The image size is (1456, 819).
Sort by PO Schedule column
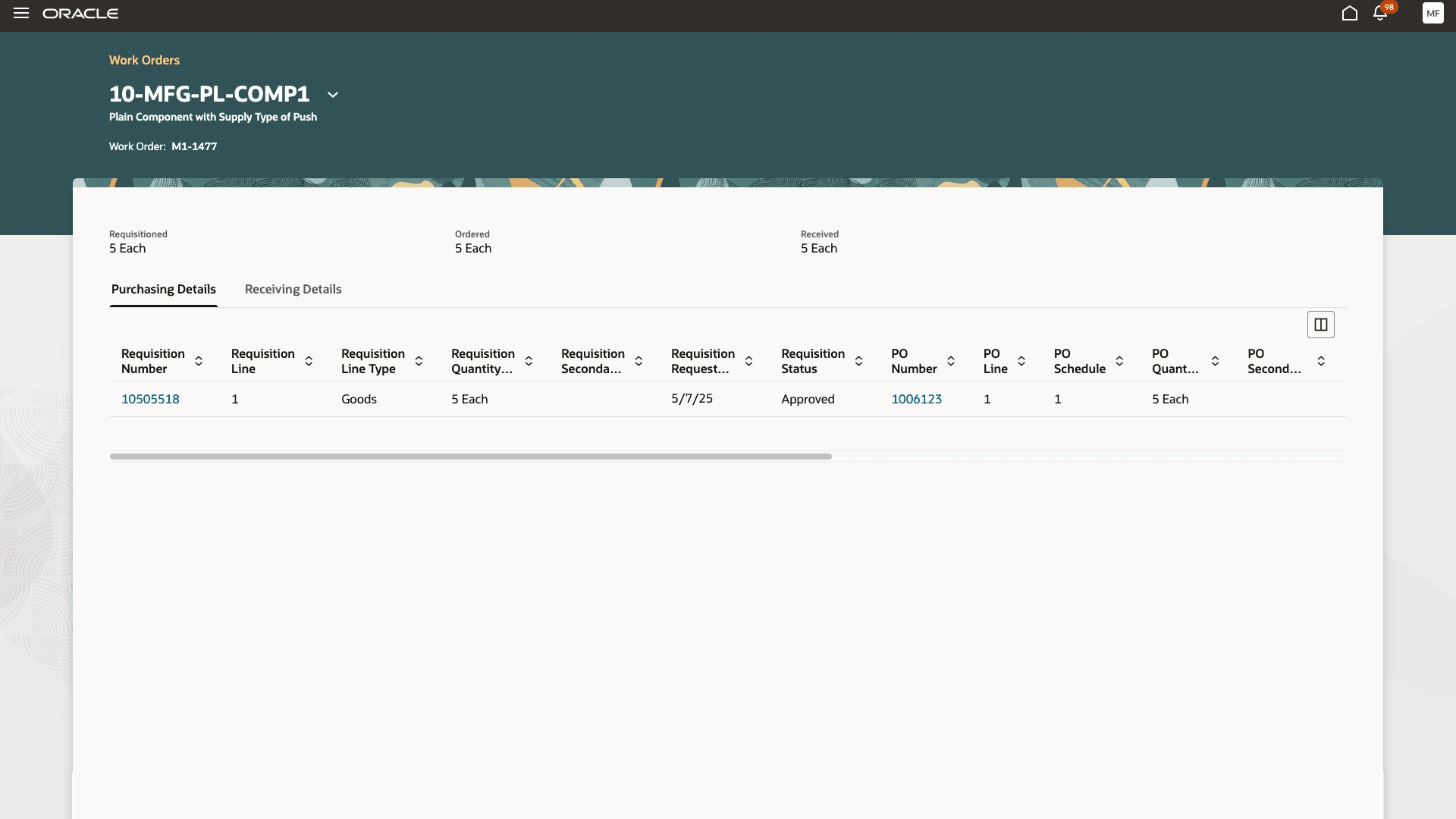click(1119, 361)
